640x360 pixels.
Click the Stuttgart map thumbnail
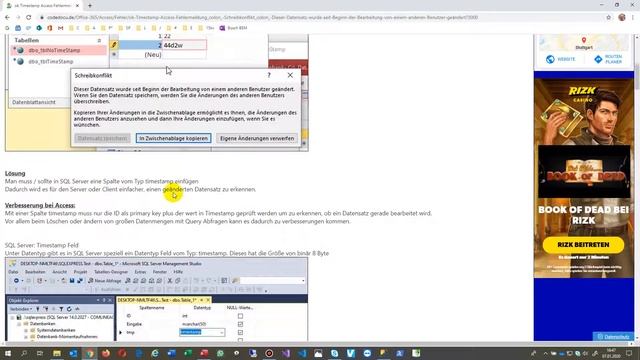pos(584,42)
